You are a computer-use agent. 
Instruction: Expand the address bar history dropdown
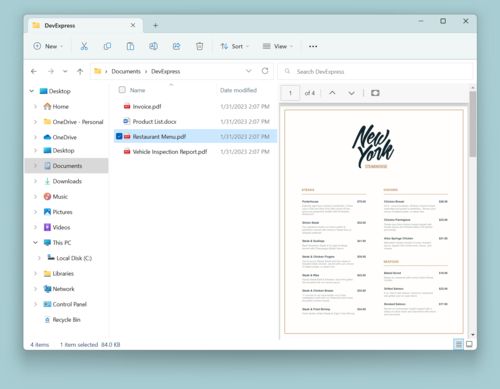[249, 71]
